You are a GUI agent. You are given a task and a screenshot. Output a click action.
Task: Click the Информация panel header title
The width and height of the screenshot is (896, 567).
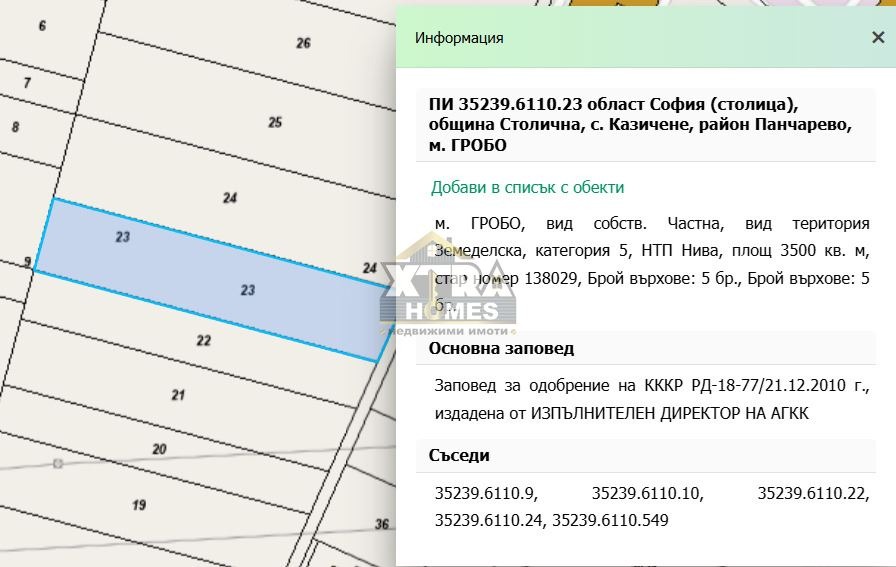coord(459,38)
